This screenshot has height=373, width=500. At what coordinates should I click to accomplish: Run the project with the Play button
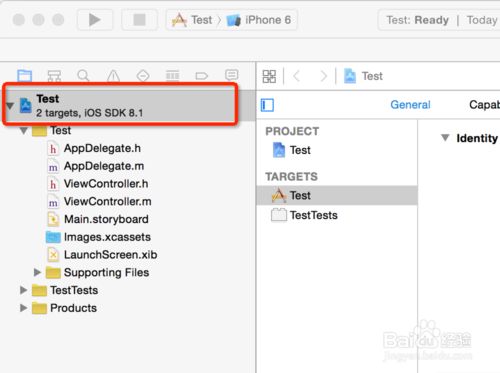95,20
